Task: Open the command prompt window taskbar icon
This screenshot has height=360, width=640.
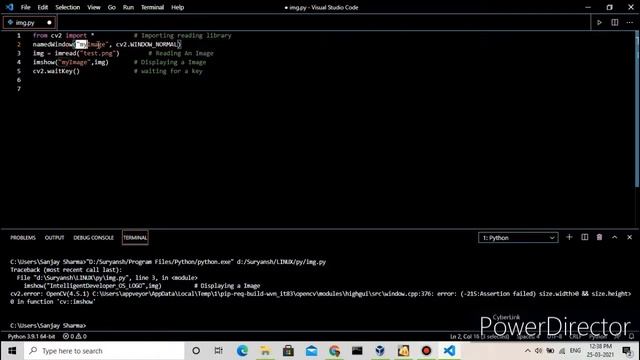Action: 357,351
